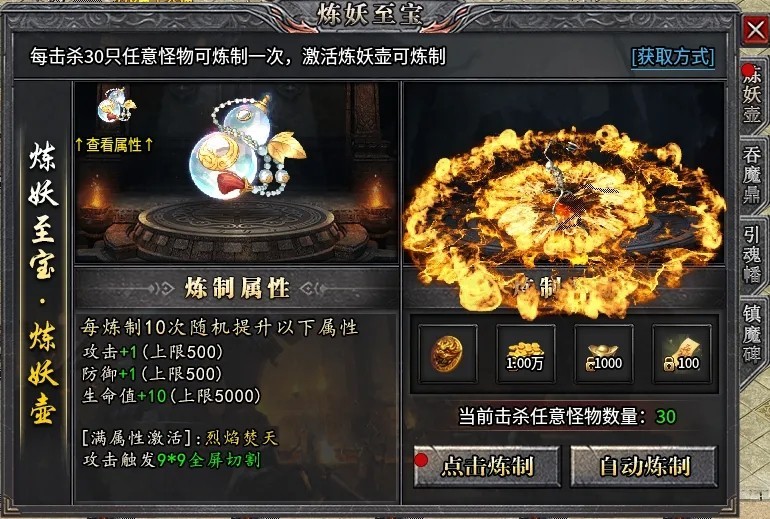Open the 吞魔鼎 side tab
Viewport: 770px width, 519px height.
point(752,175)
